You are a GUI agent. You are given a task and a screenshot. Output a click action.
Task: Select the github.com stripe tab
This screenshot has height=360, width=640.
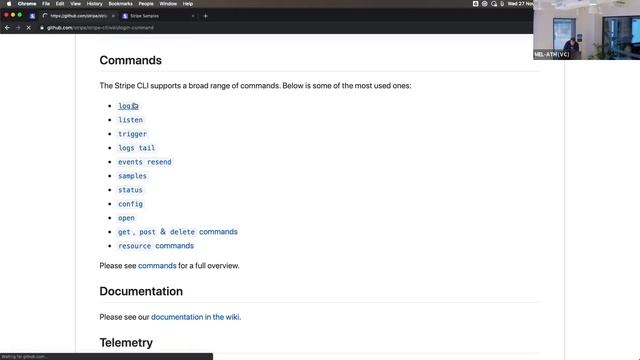[x=78, y=16]
